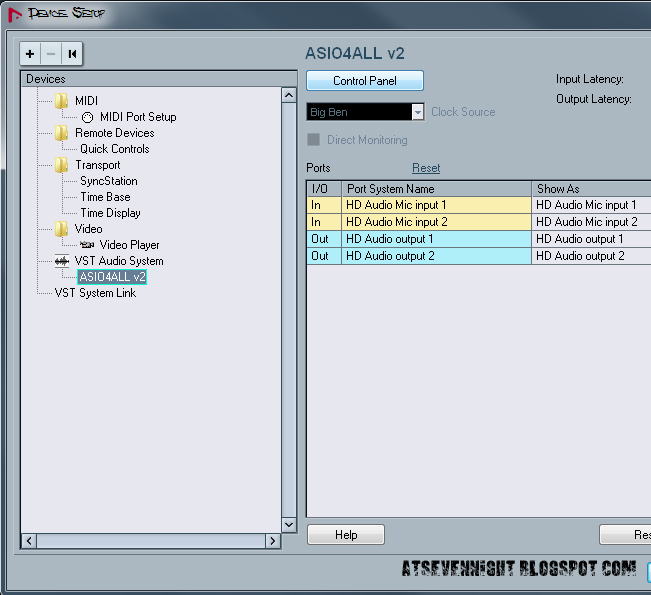Click the Video folder icon
Image resolution: width=651 pixels, height=595 pixels.
61,229
